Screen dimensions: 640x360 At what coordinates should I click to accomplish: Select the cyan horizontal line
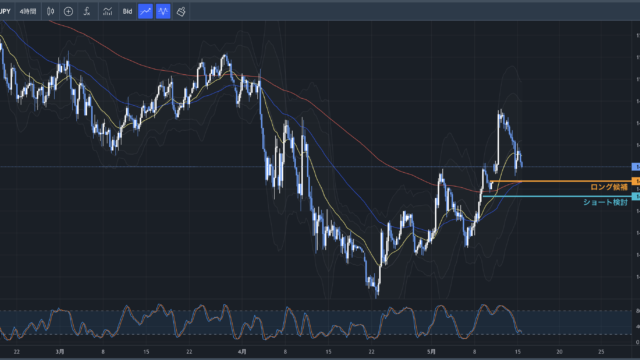[557, 196]
